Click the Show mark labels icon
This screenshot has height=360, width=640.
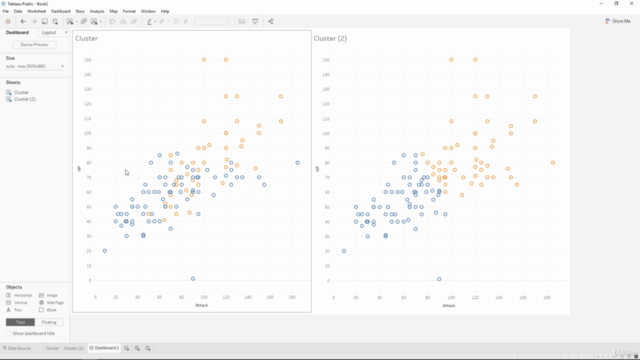176,21
